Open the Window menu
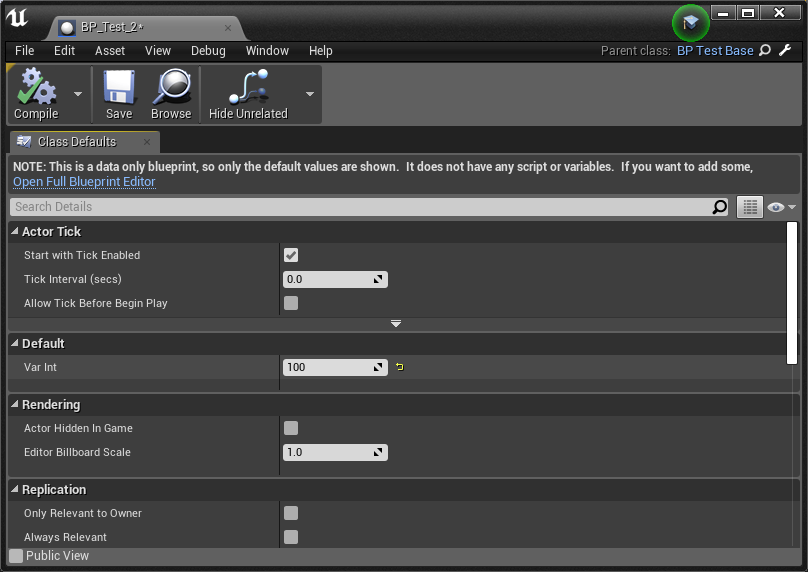 click(267, 51)
